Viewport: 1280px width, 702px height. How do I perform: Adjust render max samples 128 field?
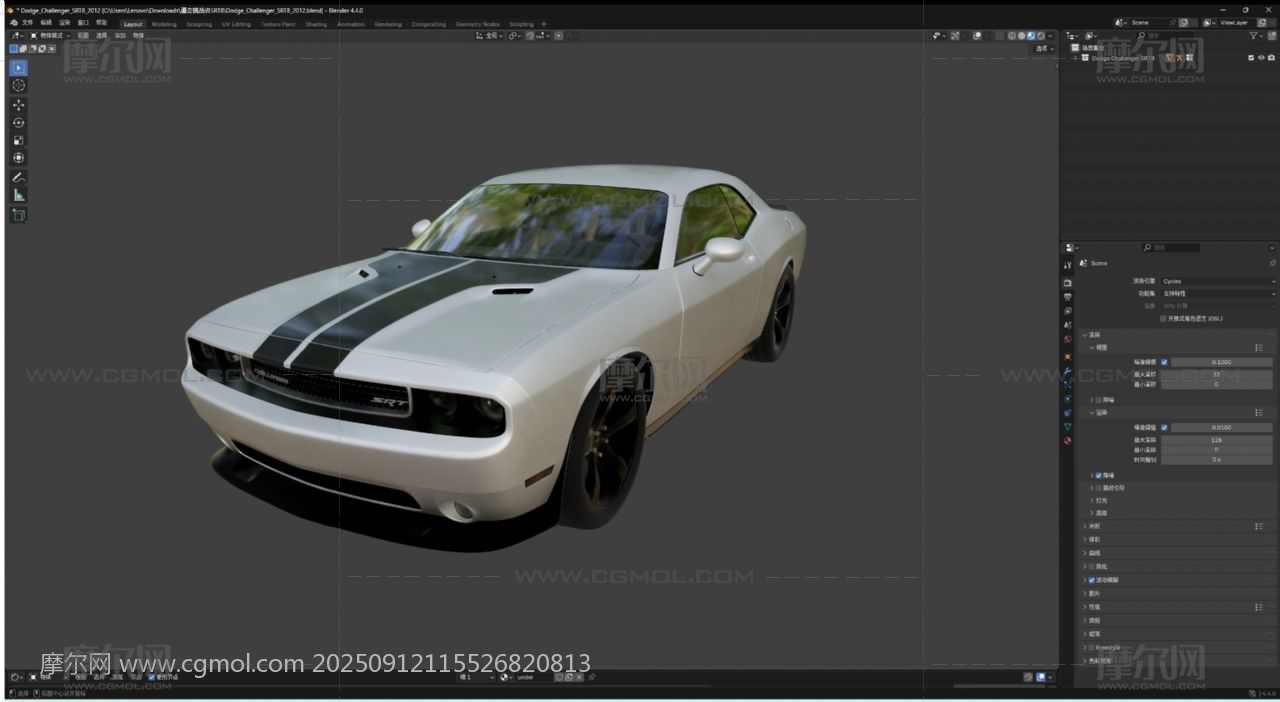1216,439
